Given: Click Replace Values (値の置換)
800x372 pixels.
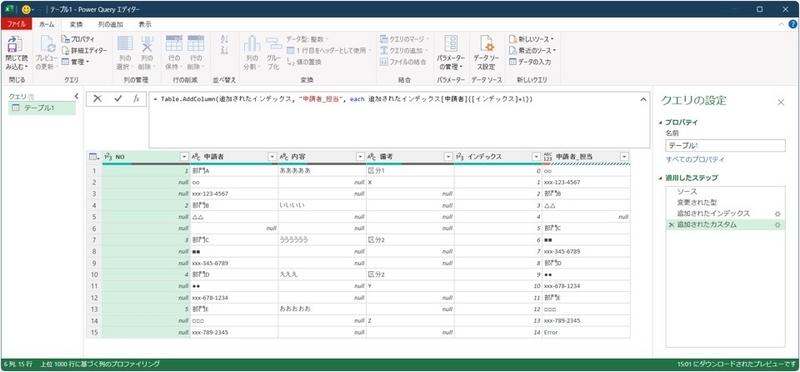Looking at the screenshot, I should [304, 61].
